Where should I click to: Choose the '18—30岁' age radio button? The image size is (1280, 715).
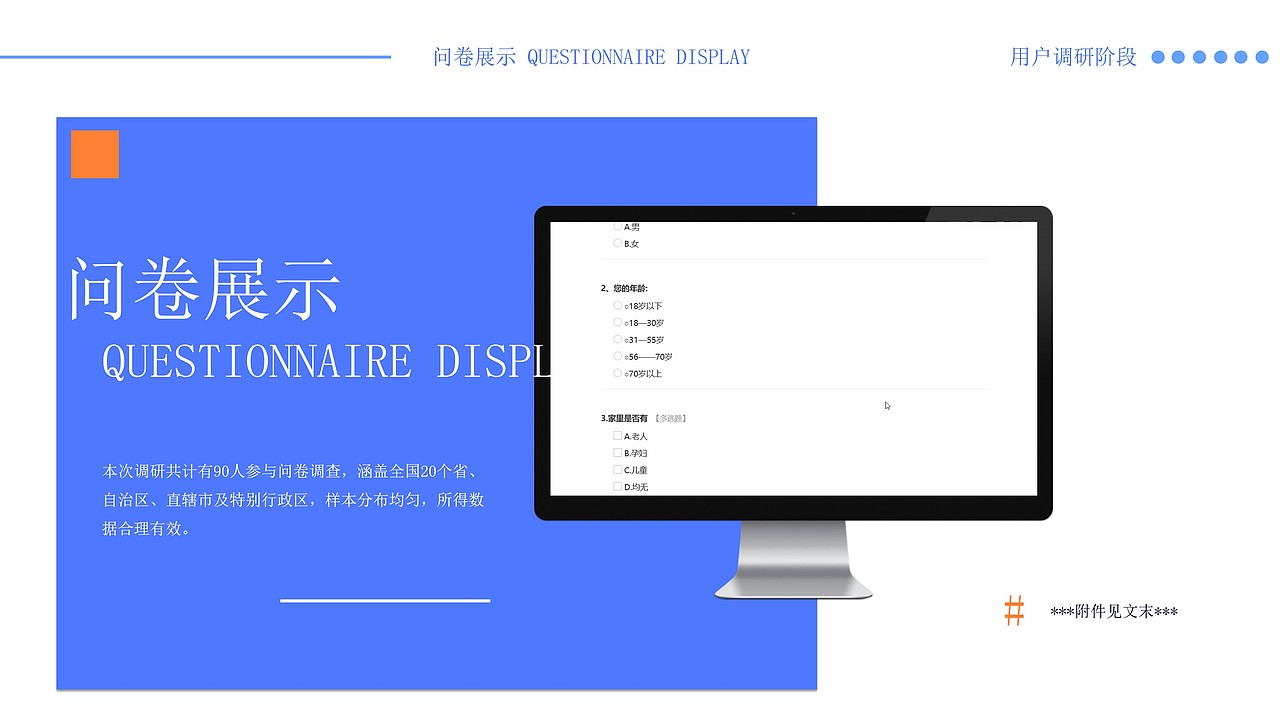(x=618, y=323)
